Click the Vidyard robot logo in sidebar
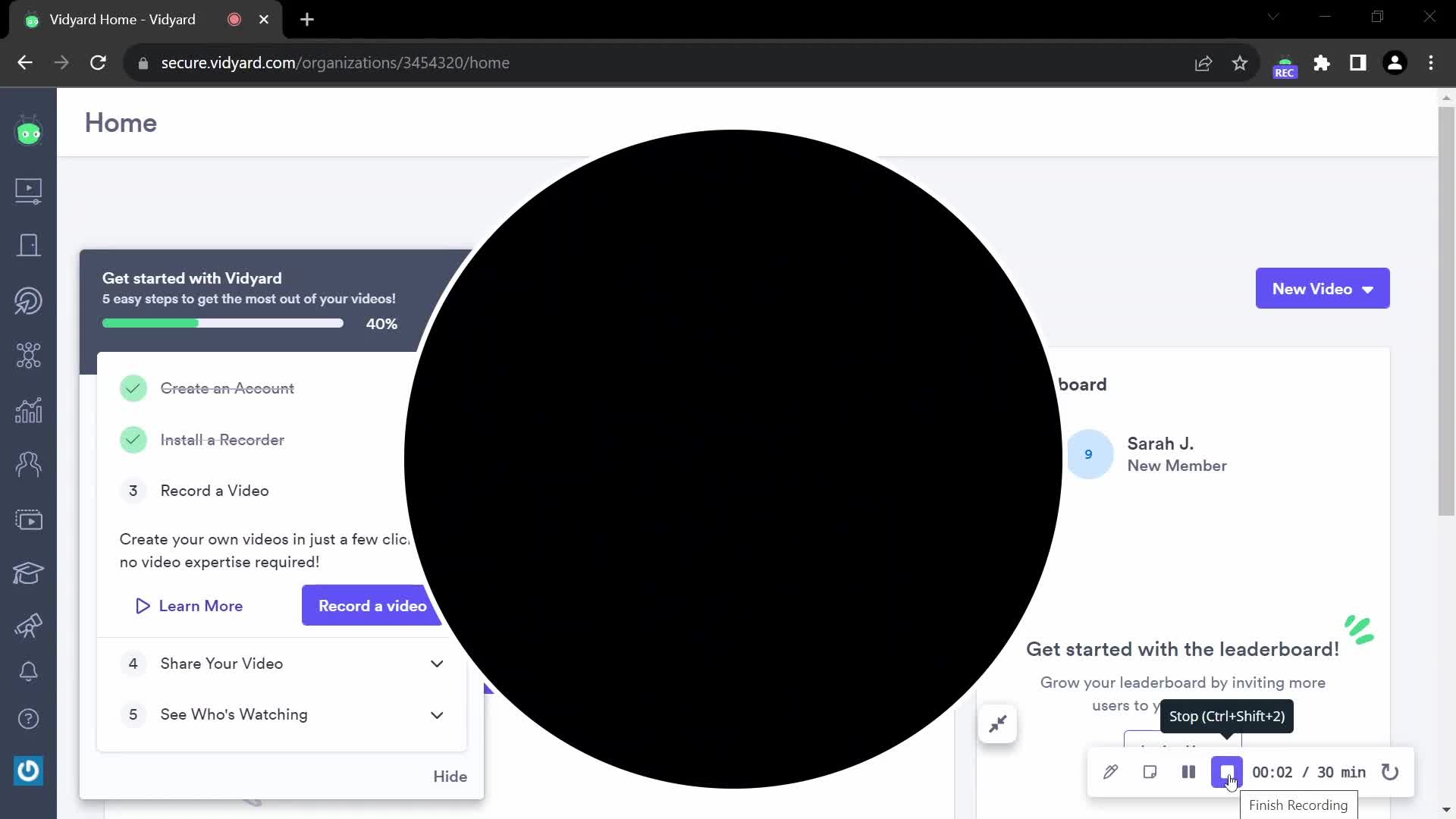Screen dimensions: 1456x819 pos(29,132)
